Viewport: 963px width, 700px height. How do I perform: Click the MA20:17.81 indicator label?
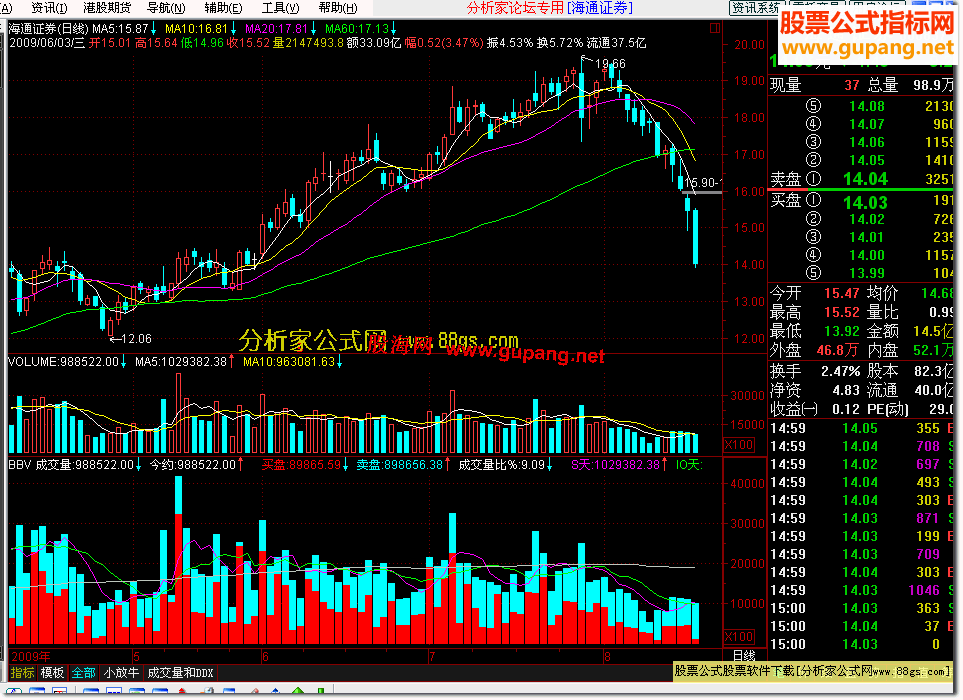(276, 29)
